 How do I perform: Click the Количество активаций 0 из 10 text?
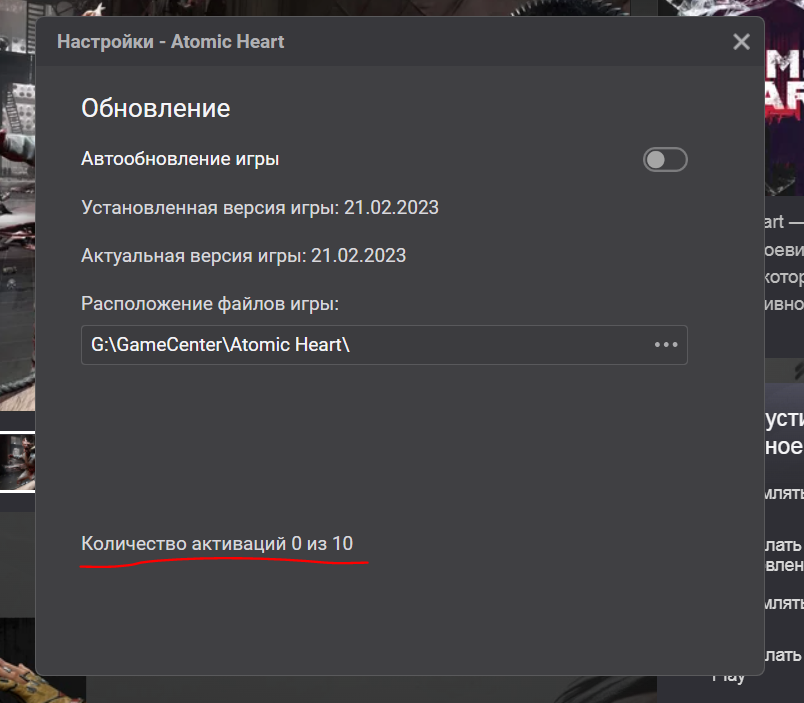(x=217, y=544)
